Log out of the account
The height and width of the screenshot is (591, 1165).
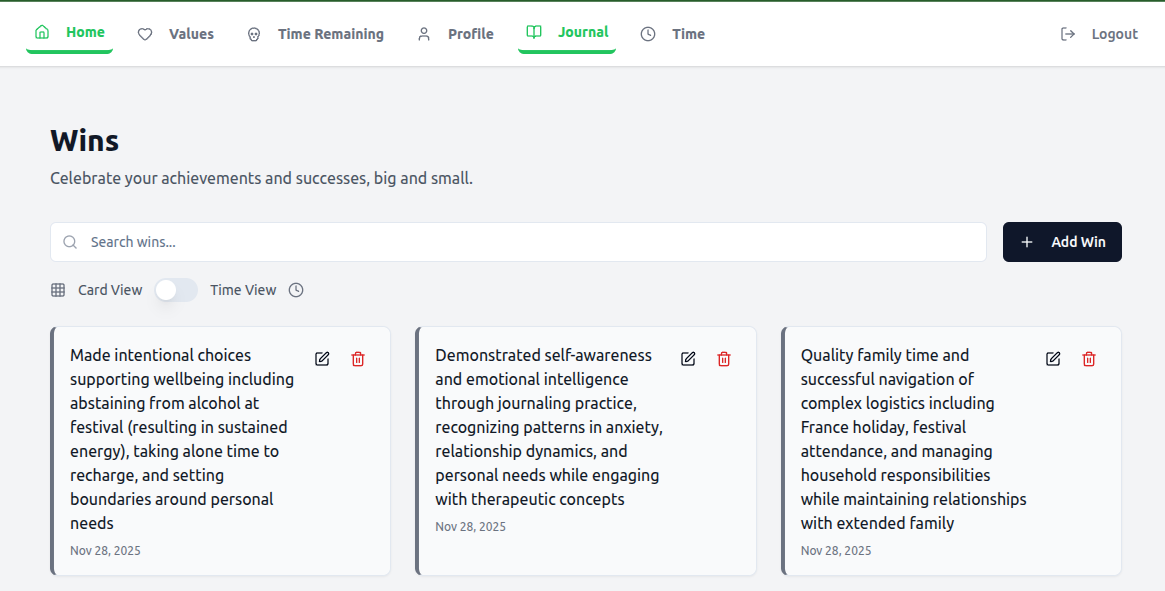click(1099, 34)
